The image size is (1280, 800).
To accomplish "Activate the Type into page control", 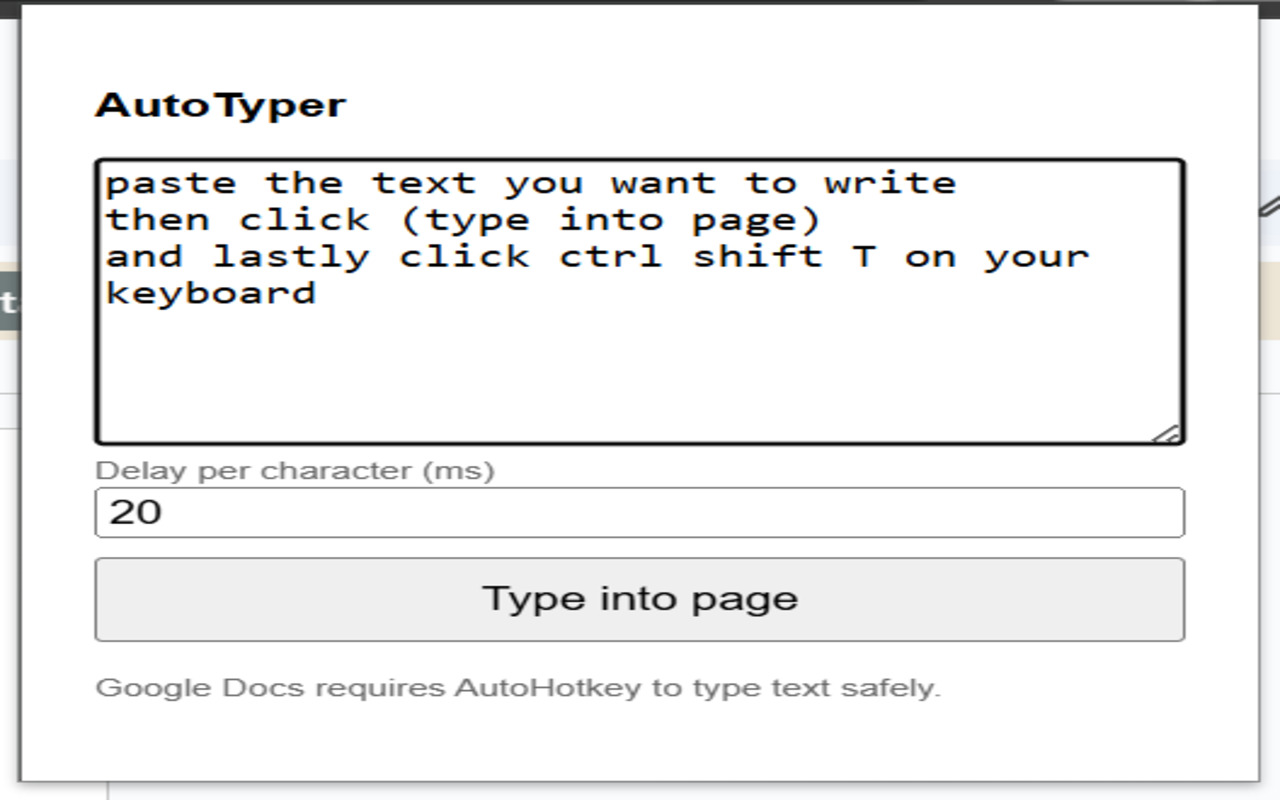I will 640,598.
